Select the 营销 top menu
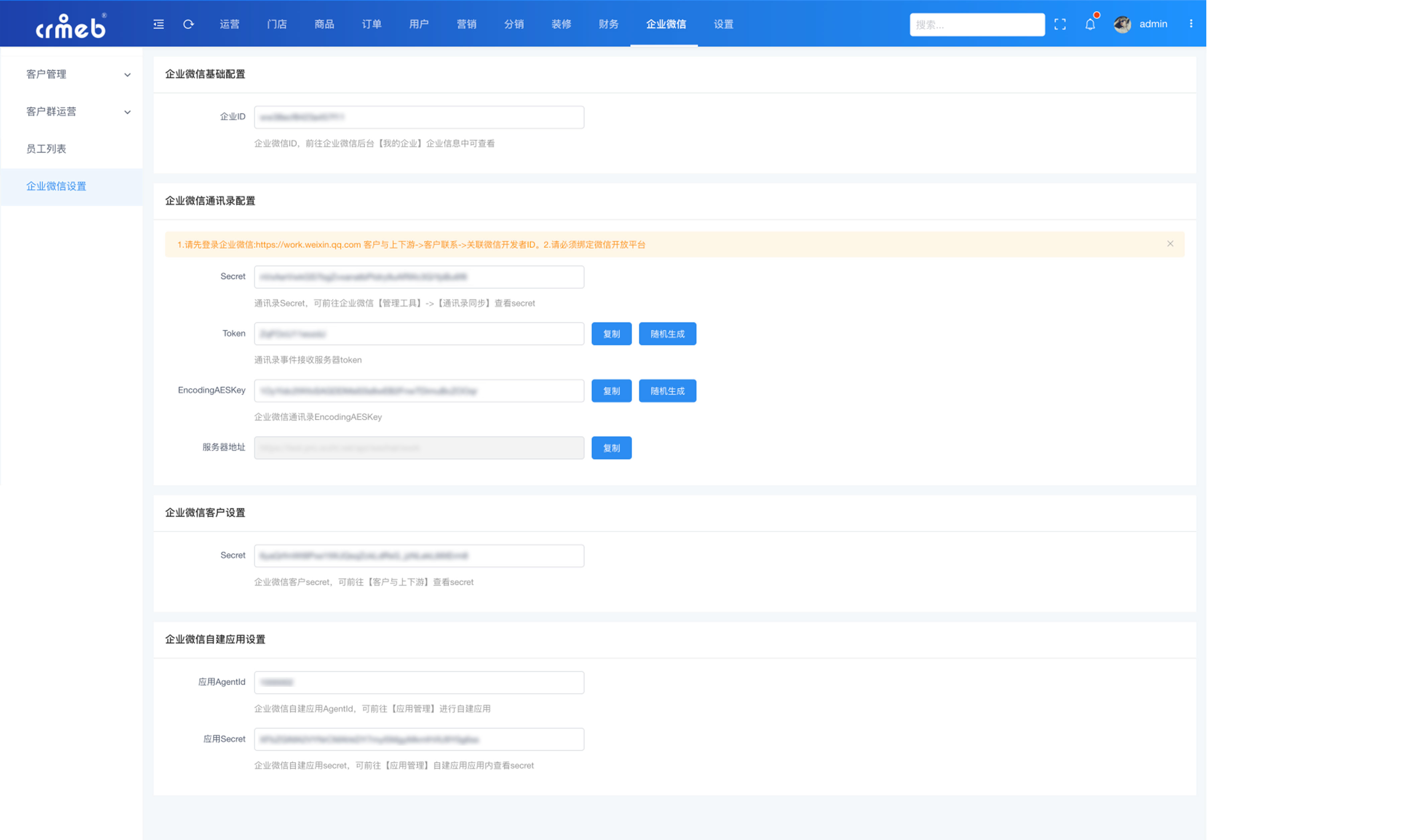1415x840 pixels. pos(466,24)
